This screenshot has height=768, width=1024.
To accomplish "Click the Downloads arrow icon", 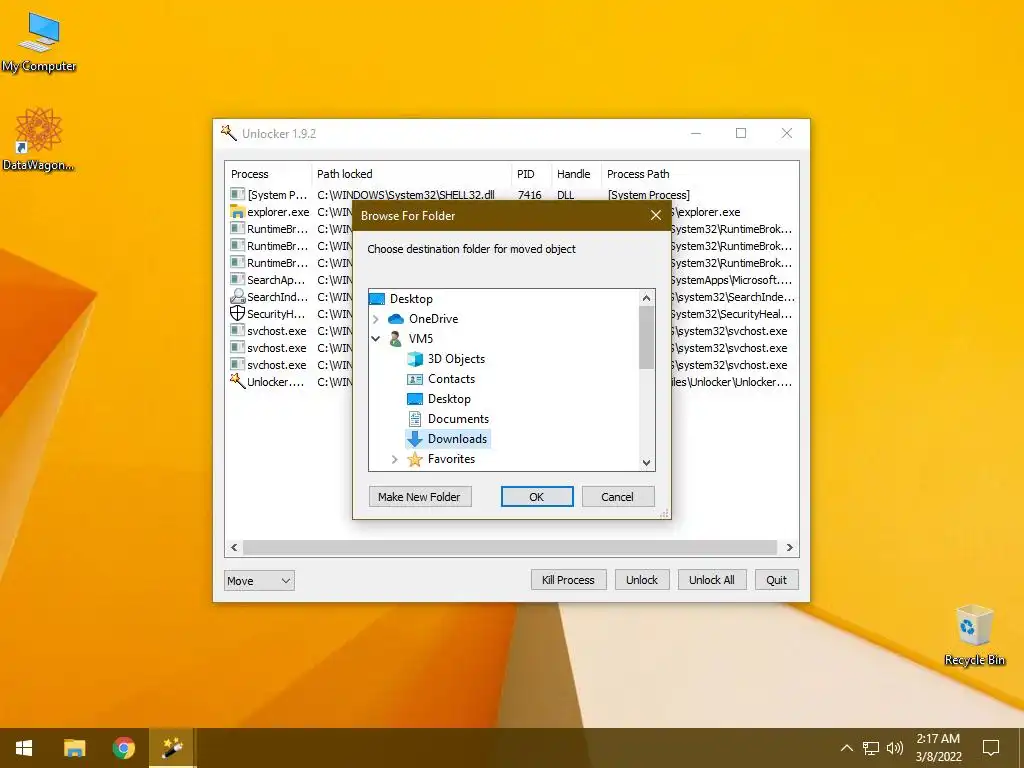I will 415,439.
